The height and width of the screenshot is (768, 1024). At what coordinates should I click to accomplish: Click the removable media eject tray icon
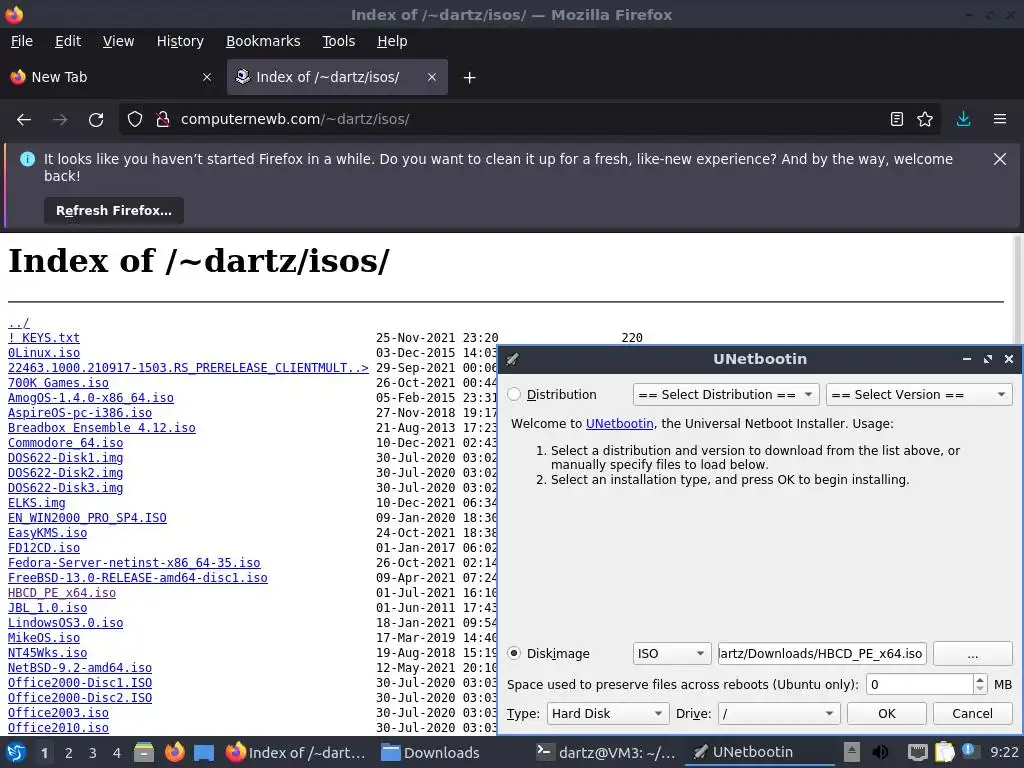coord(852,752)
